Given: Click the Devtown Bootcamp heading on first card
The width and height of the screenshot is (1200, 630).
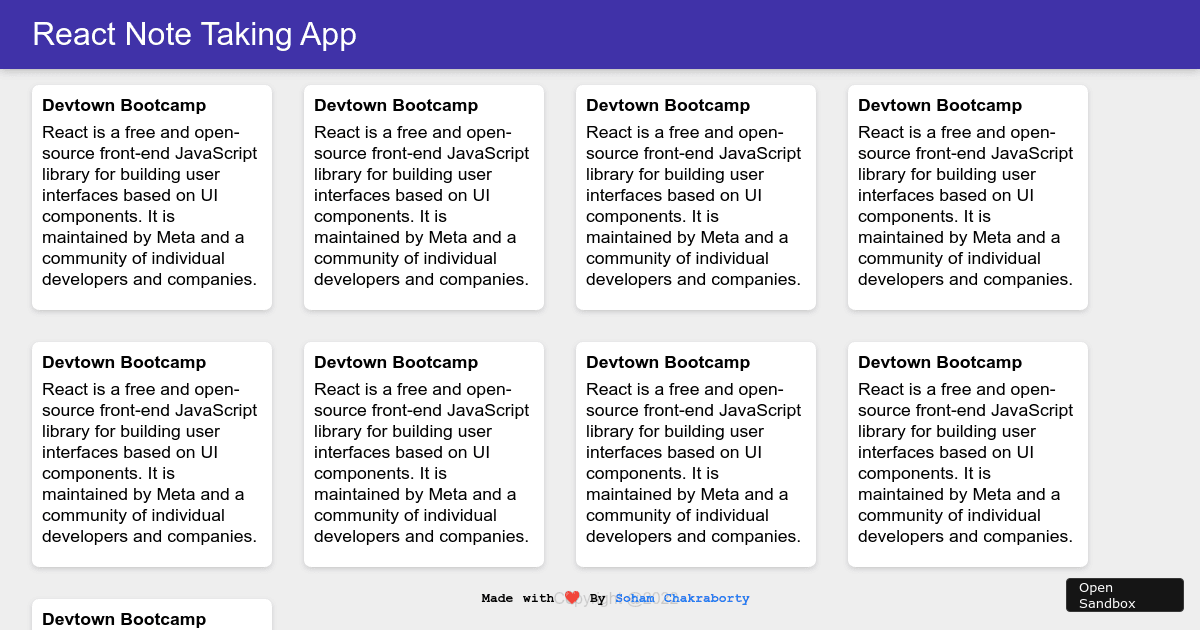Looking at the screenshot, I should pyautogui.click(x=123, y=105).
